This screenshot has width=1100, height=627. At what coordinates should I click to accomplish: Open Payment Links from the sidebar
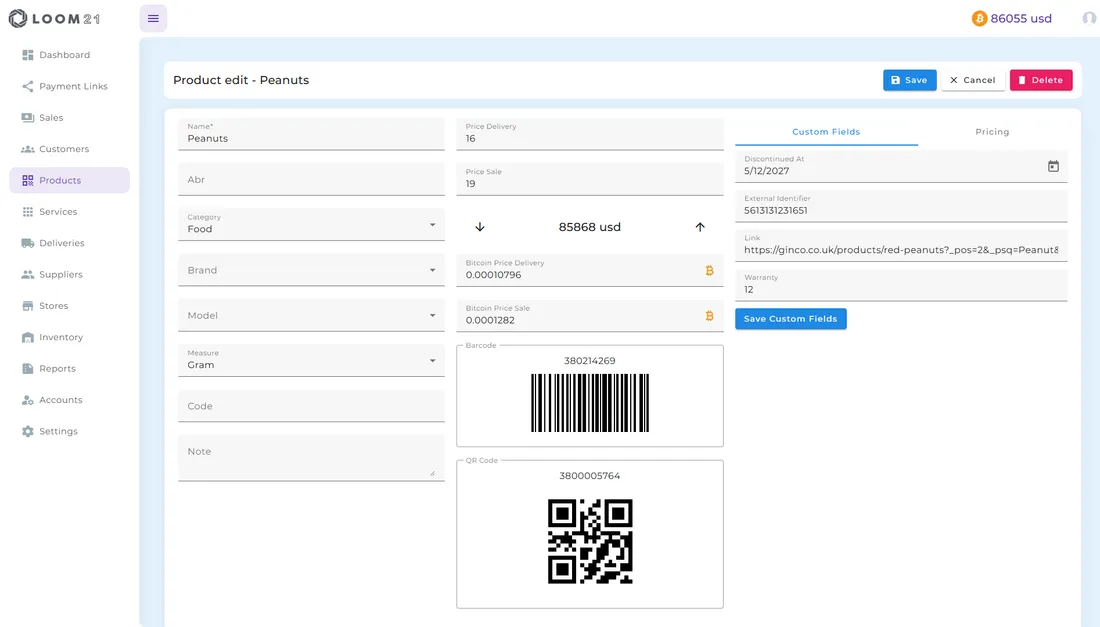pos(69,86)
